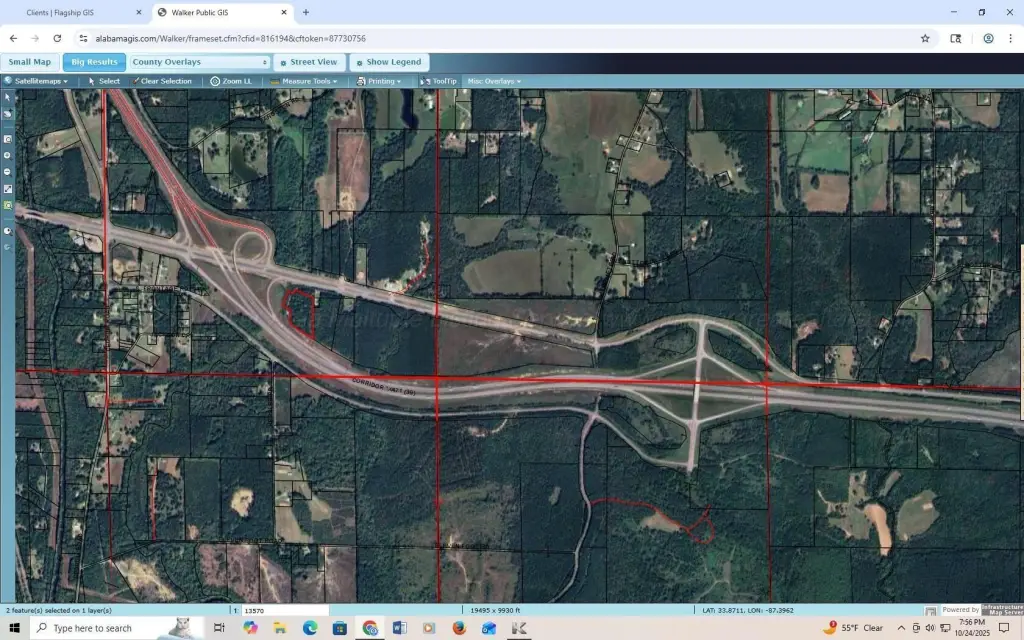Click the Street View button
The width and height of the screenshot is (1024, 640).
click(308, 62)
